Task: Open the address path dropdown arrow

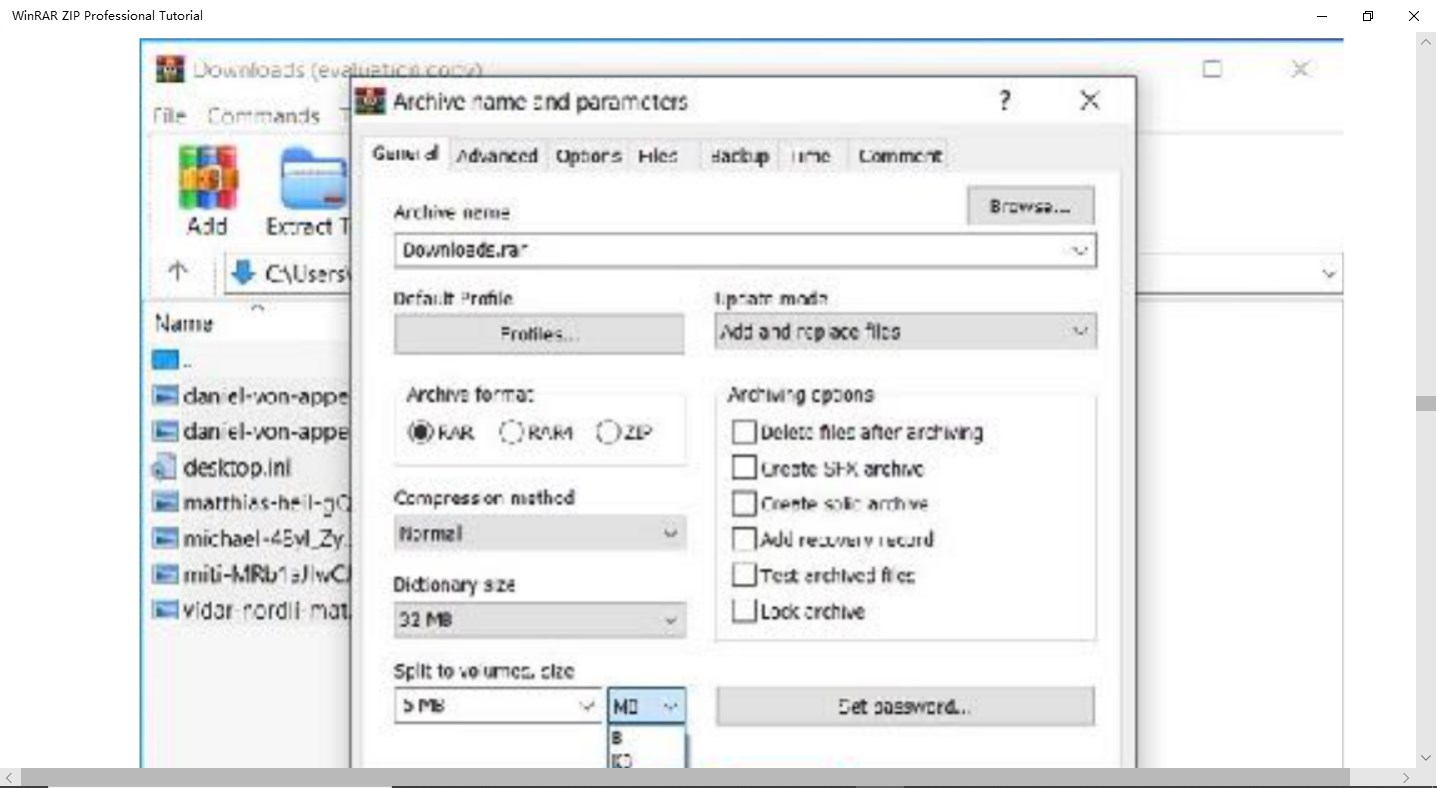Action: tap(1328, 272)
